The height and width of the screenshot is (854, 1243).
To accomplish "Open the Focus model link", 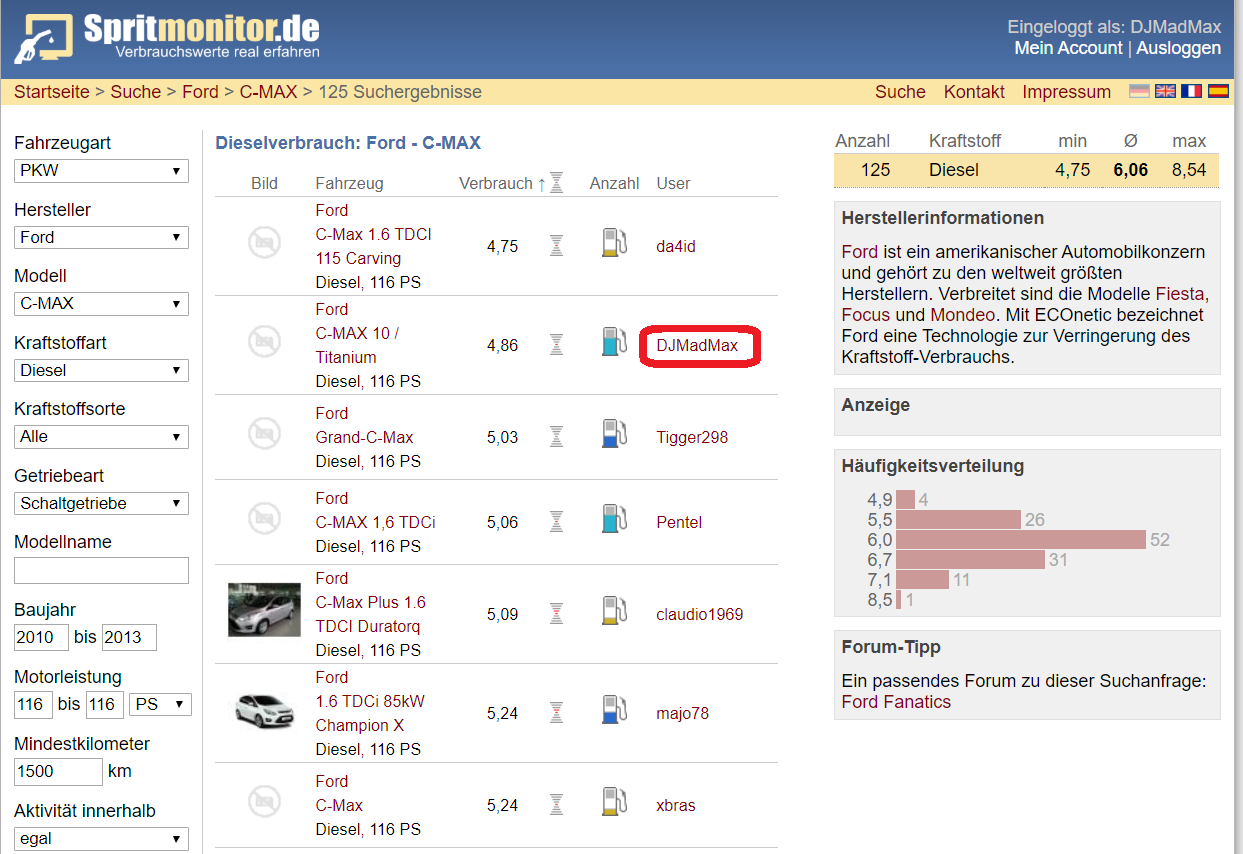I will [x=866, y=315].
